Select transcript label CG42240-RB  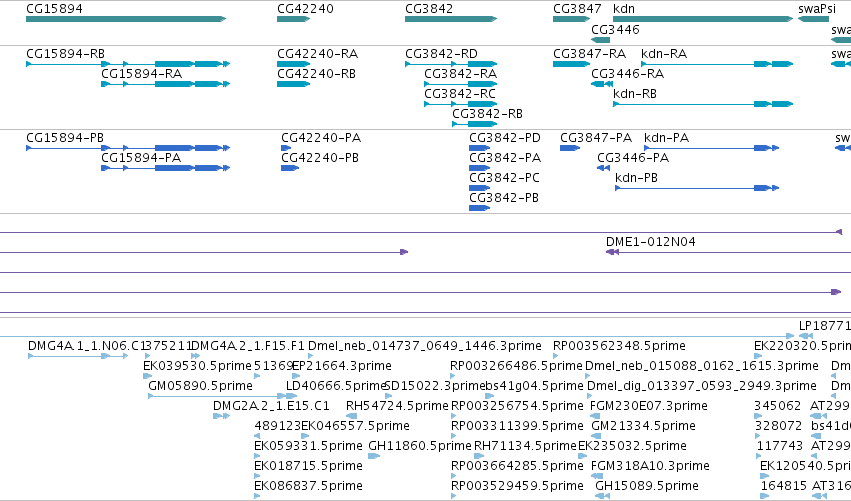(x=316, y=74)
